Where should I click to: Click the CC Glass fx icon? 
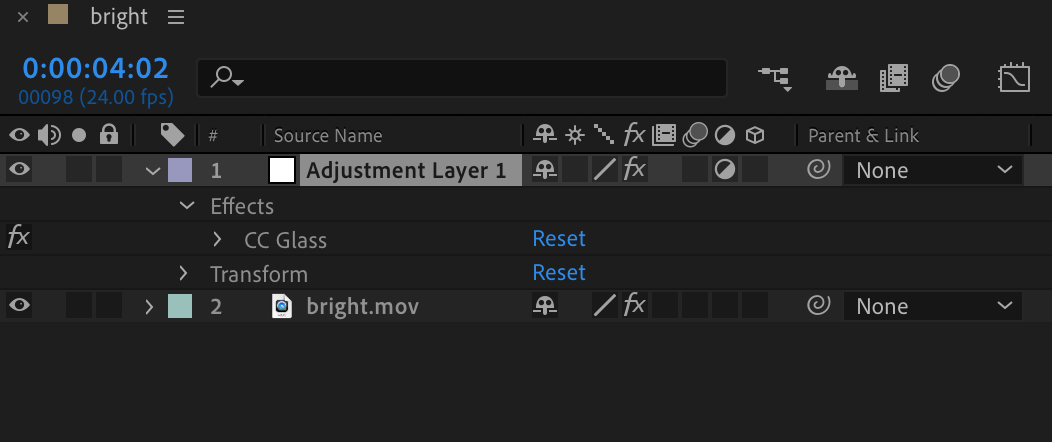coord(18,238)
